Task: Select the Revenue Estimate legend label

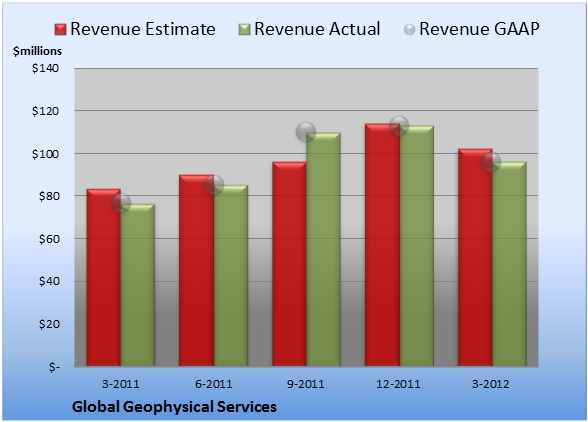Action: coord(143,29)
